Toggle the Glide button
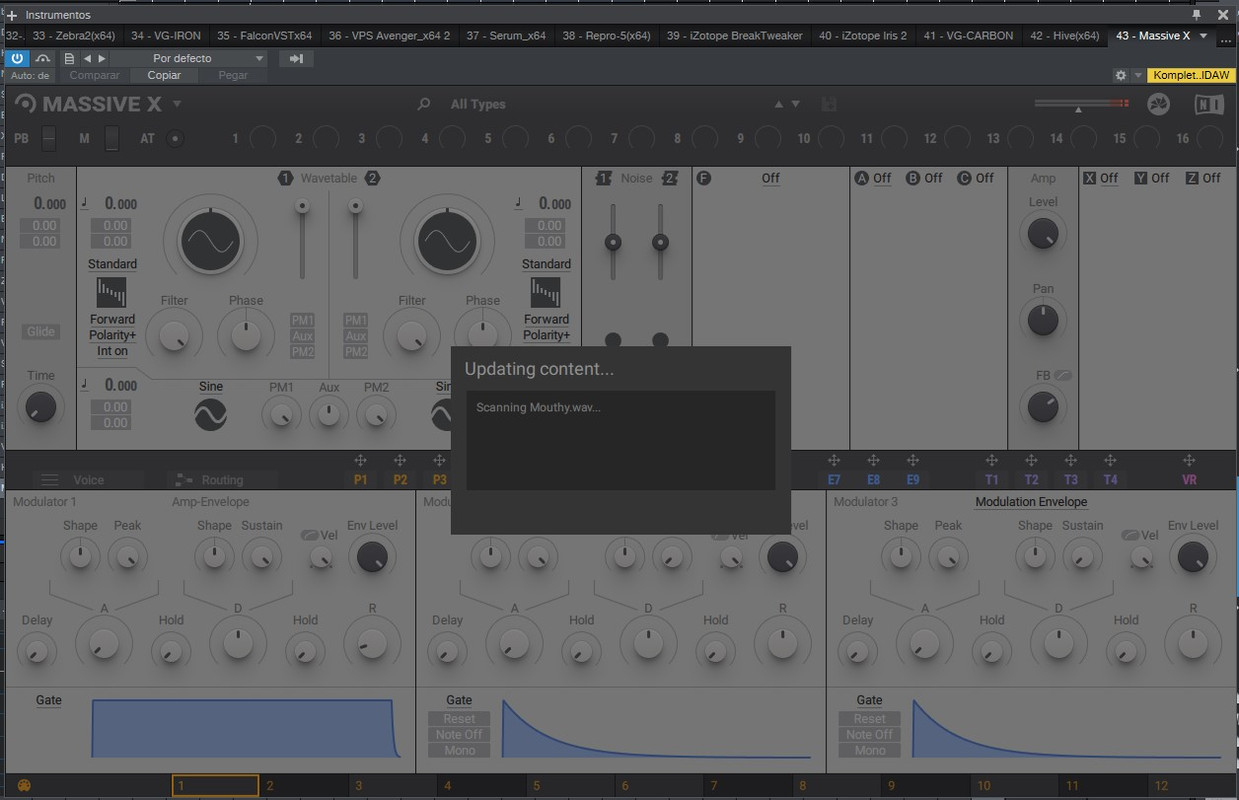1239x800 pixels. [x=41, y=332]
